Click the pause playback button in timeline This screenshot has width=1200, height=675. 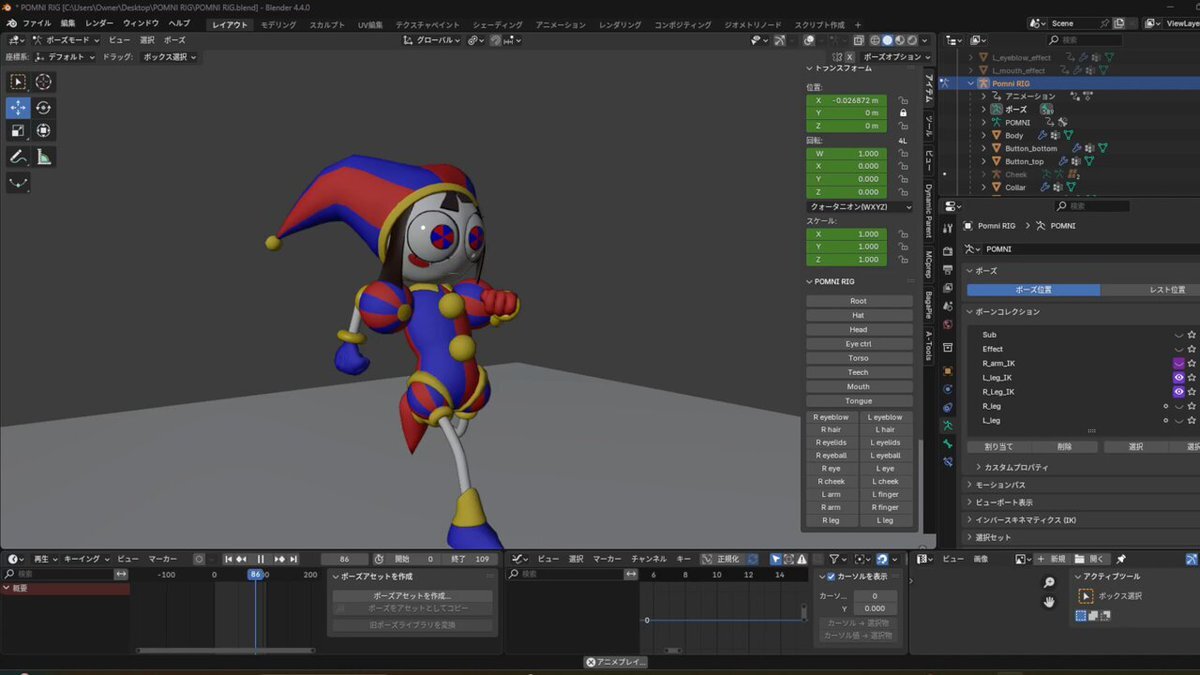pos(261,559)
